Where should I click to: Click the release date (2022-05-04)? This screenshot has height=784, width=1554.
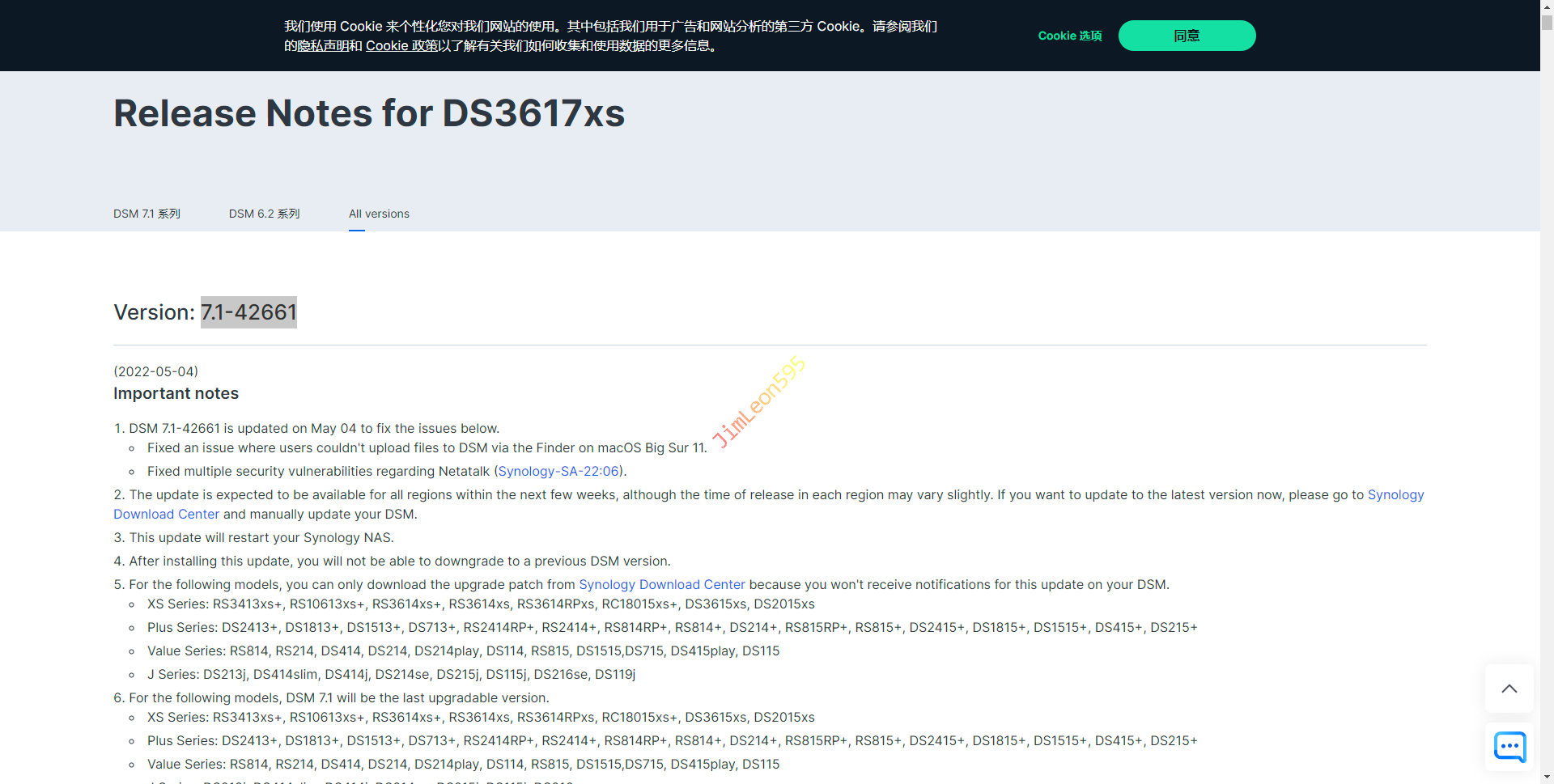[155, 371]
